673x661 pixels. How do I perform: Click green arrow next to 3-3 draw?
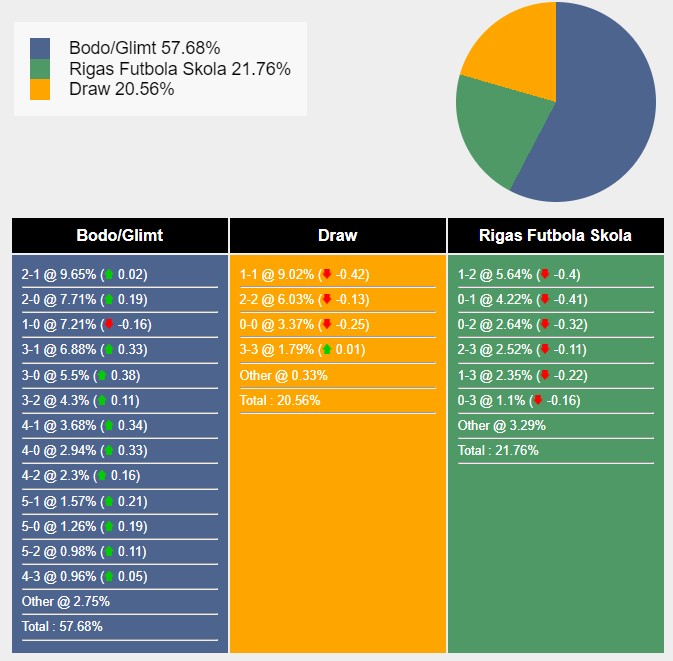326,350
